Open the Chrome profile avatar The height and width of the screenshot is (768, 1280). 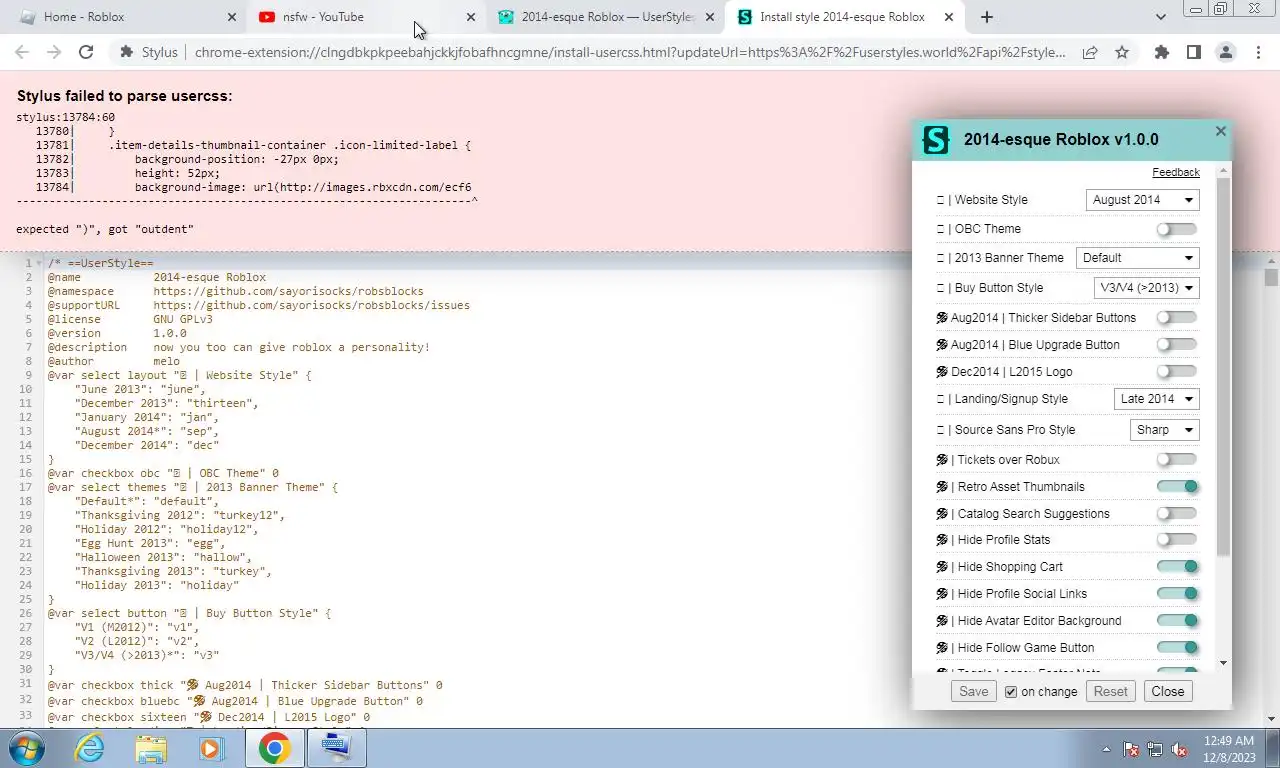pyautogui.click(x=1226, y=53)
